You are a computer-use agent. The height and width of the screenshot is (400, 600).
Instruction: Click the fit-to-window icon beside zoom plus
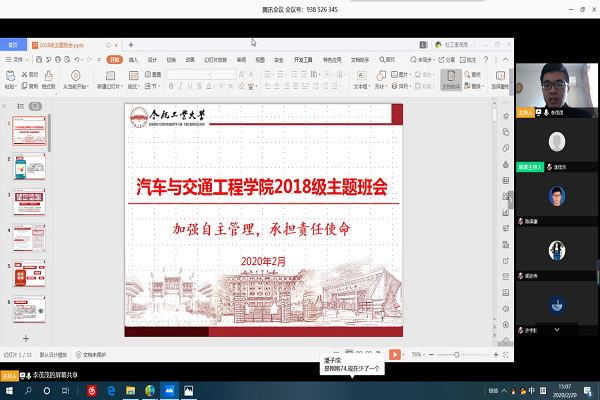(x=506, y=355)
